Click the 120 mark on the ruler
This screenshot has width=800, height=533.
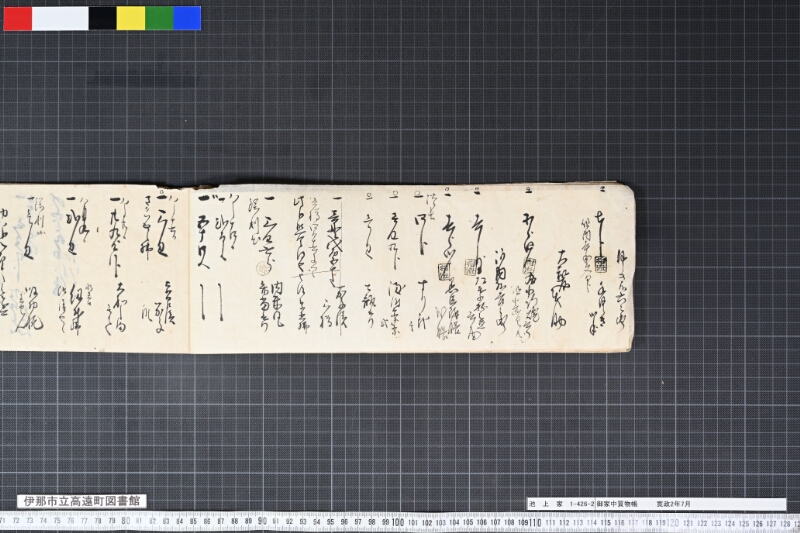[672, 523]
